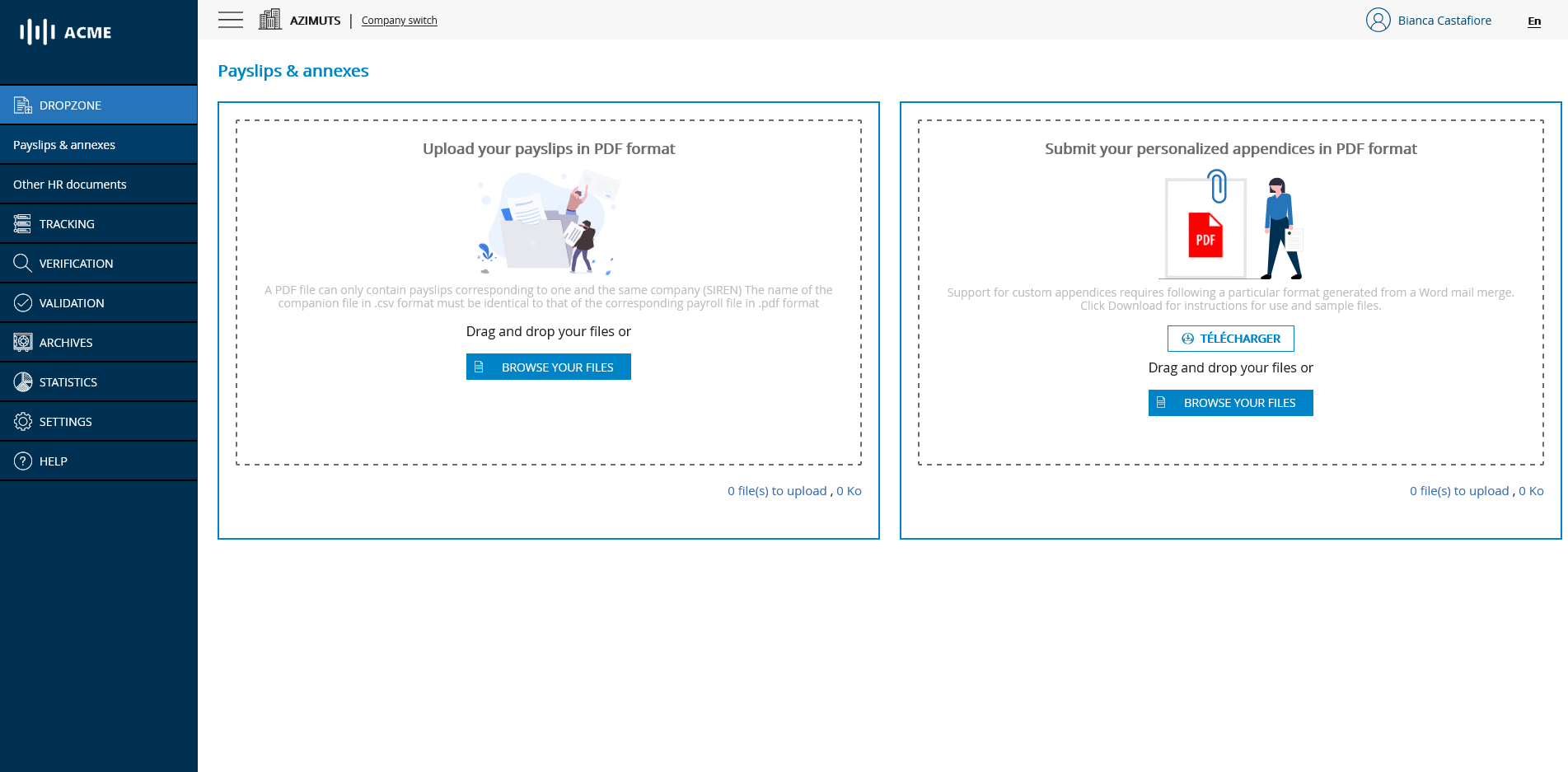This screenshot has height=772, width=1568.
Task: Switch to Payslips & annexes section
Action: point(63,144)
